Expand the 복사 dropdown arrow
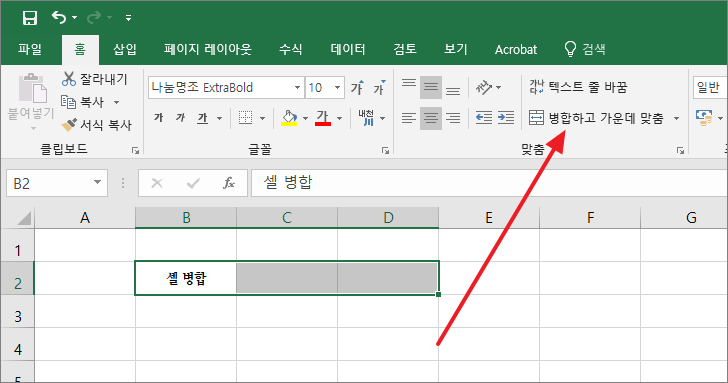Image resolution: width=728 pixels, height=383 pixels. tap(117, 102)
